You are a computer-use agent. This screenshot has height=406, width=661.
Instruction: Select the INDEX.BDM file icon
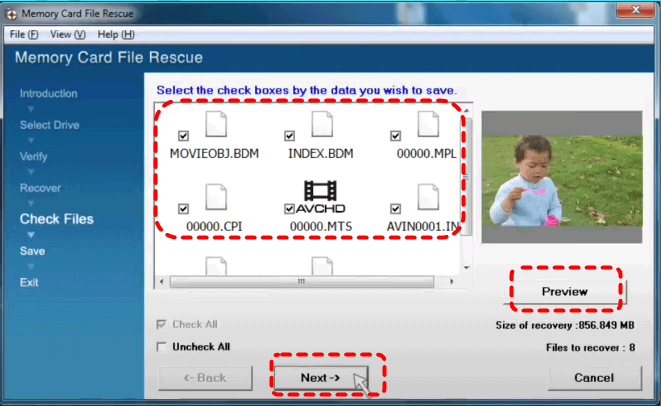[320, 127]
